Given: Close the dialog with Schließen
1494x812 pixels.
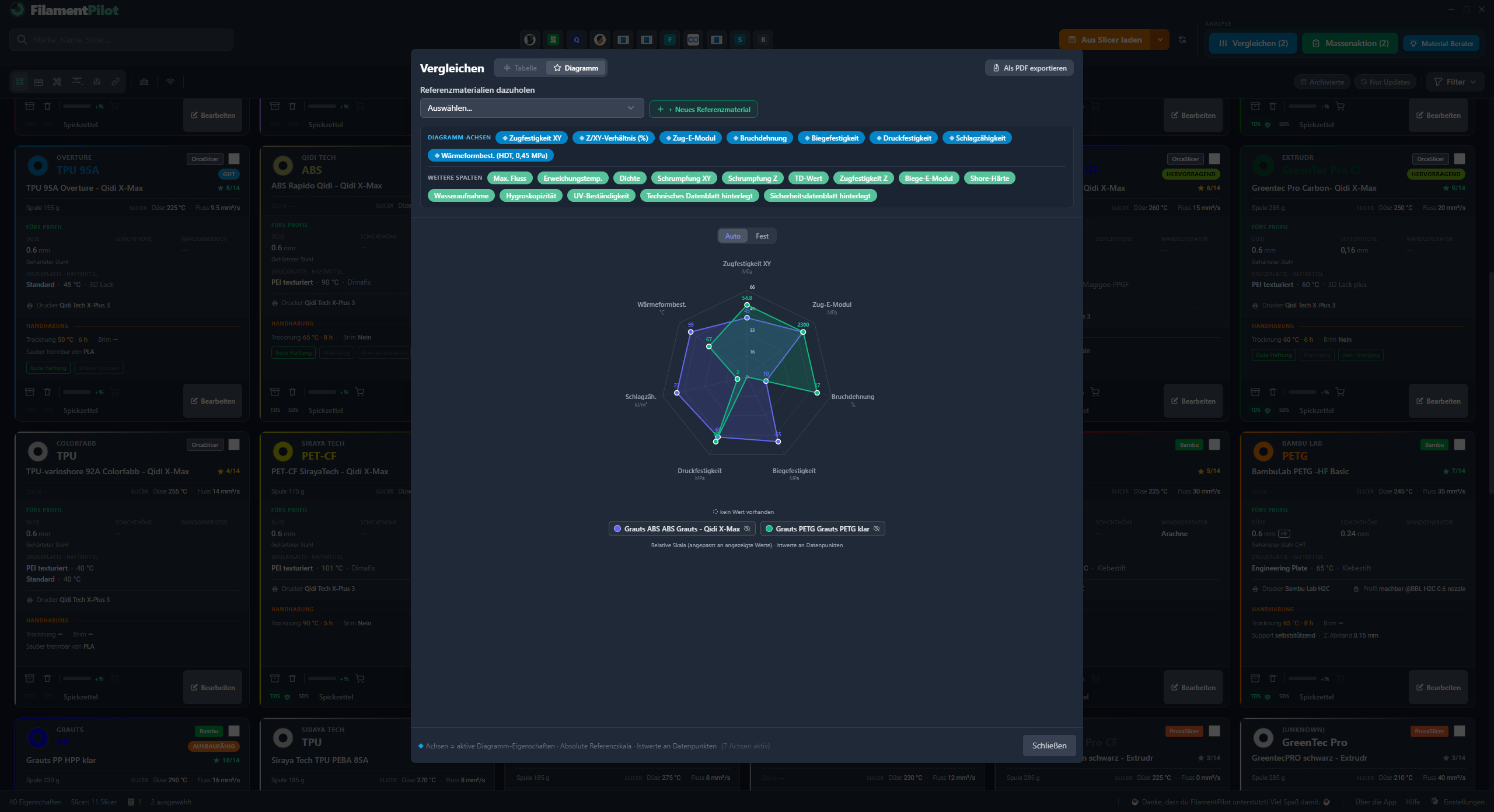Looking at the screenshot, I should tap(1049, 745).
